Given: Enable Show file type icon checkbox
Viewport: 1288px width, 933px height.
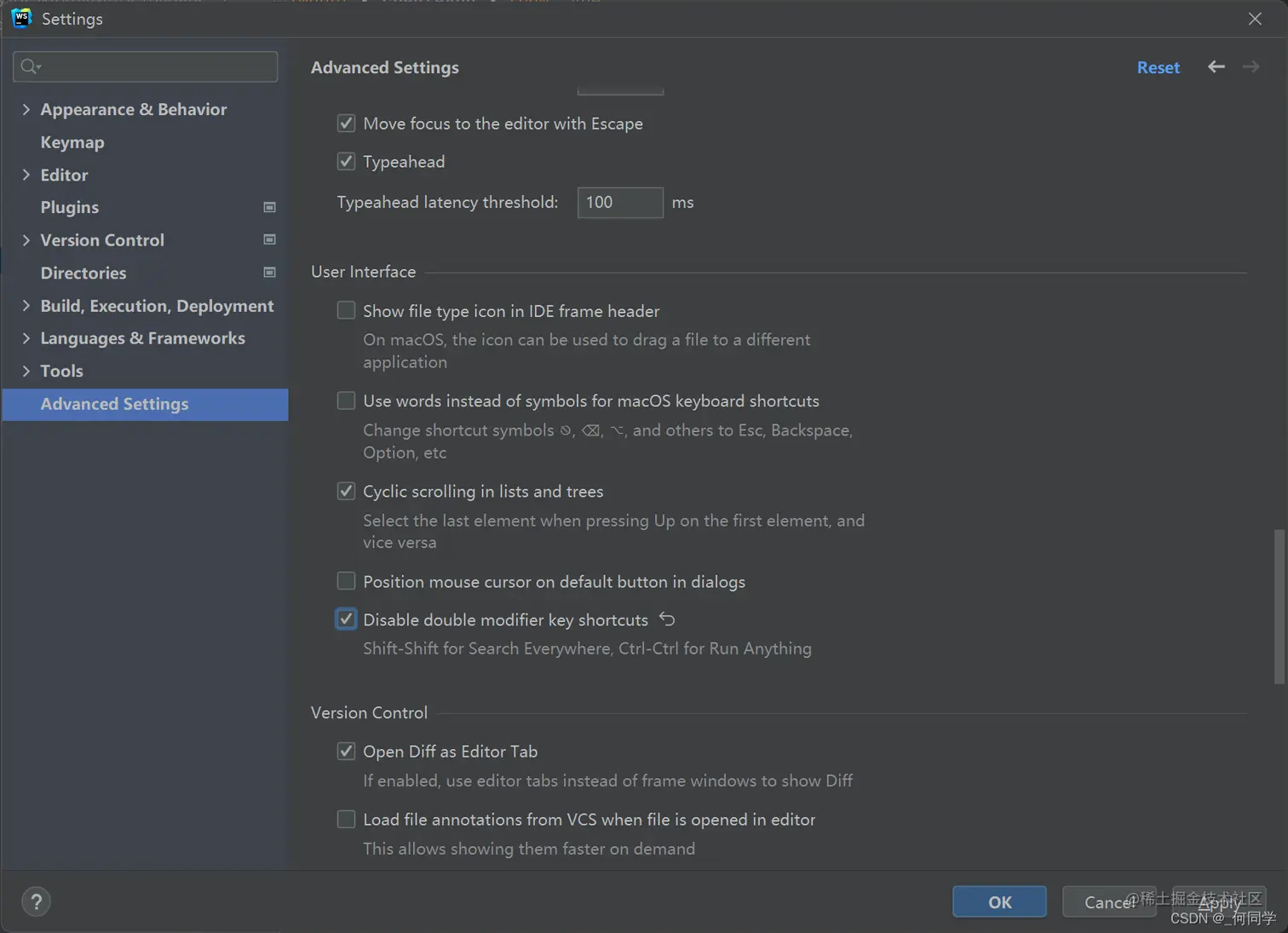Looking at the screenshot, I should pos(346,311).
